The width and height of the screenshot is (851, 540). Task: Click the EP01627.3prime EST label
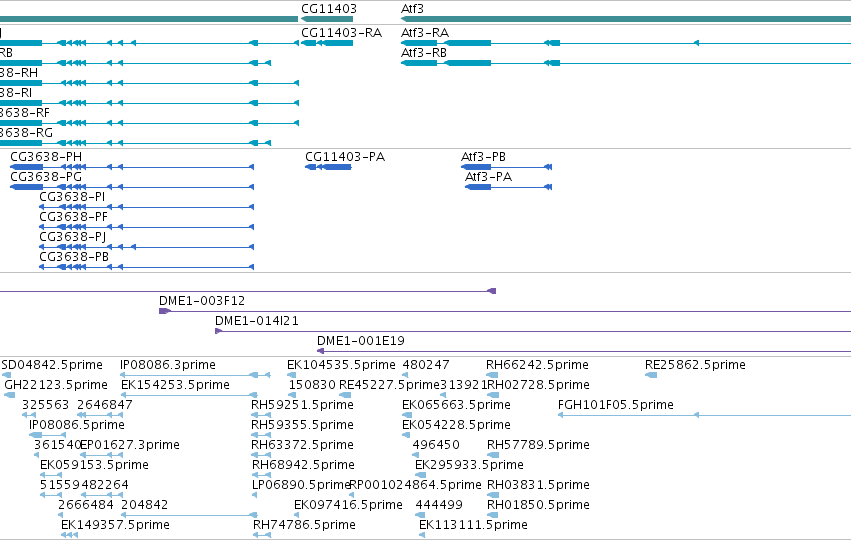click(130, 445)
